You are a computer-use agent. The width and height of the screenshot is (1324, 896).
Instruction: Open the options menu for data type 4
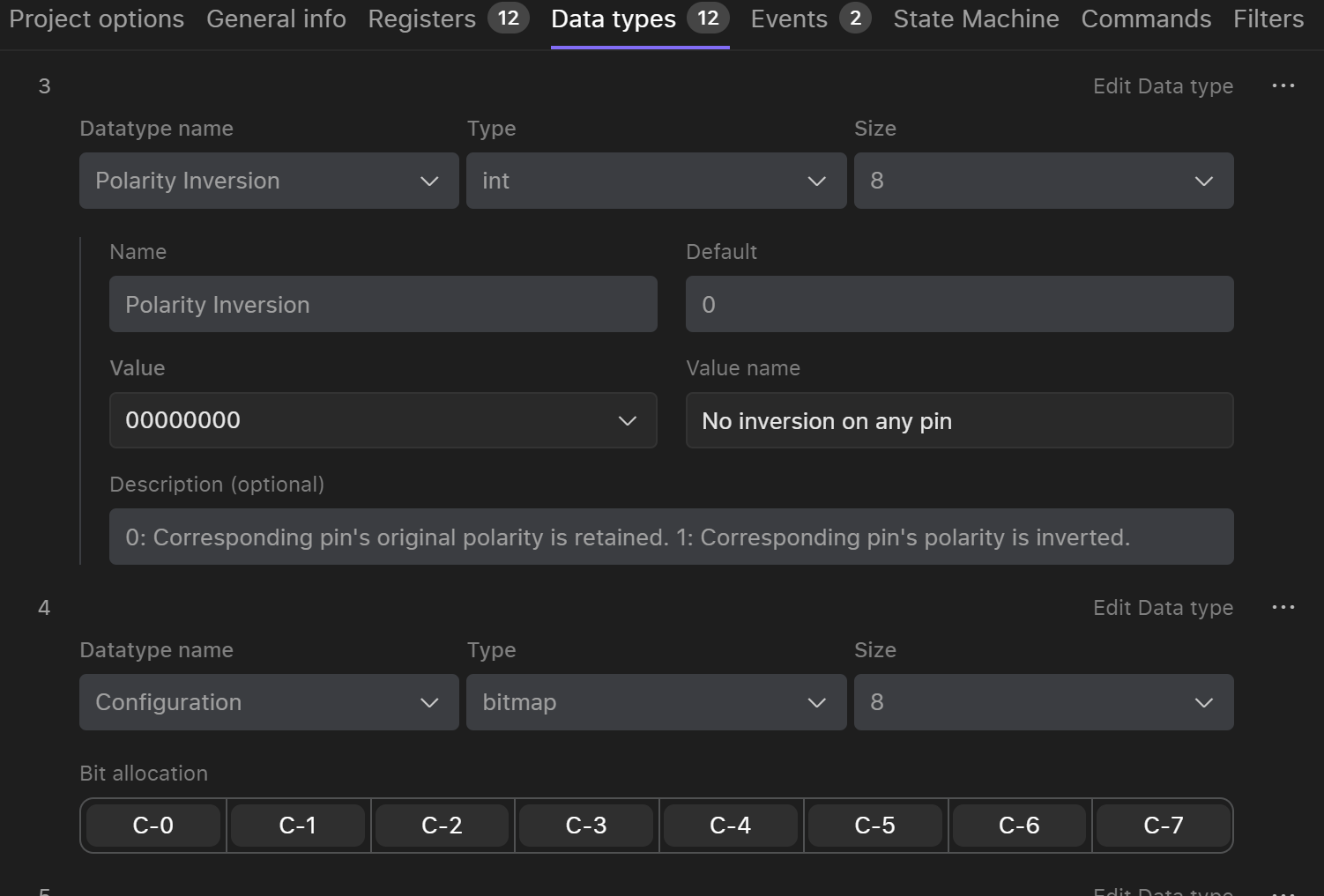(x=1283, y=607)
